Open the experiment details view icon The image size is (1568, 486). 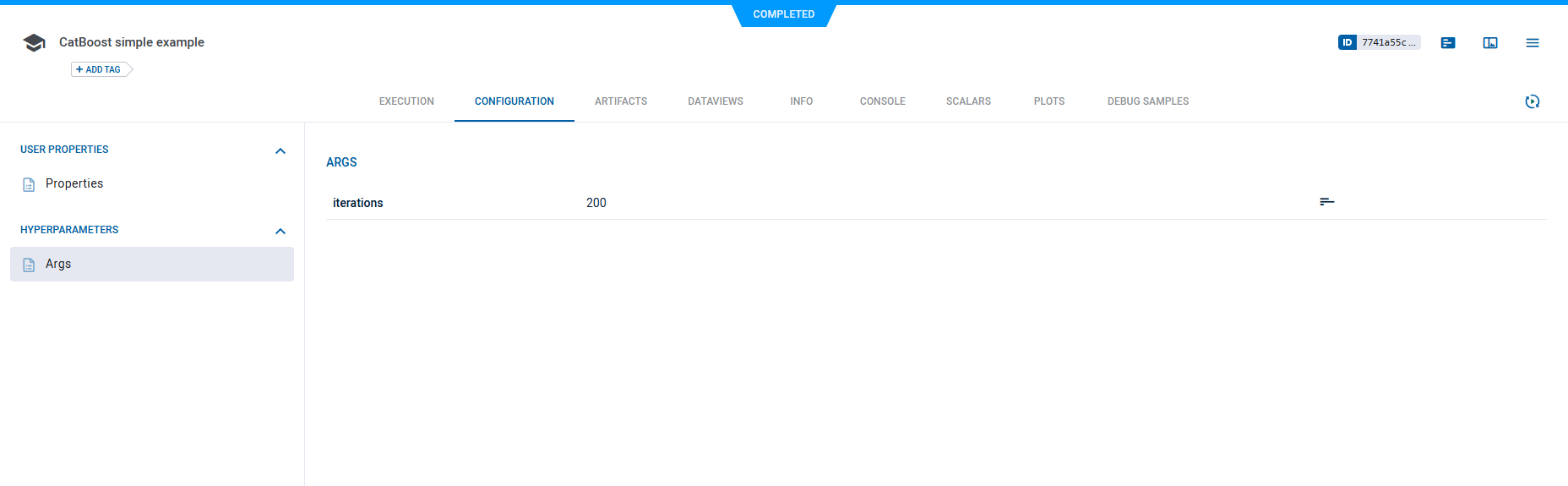coord(1448,43)
